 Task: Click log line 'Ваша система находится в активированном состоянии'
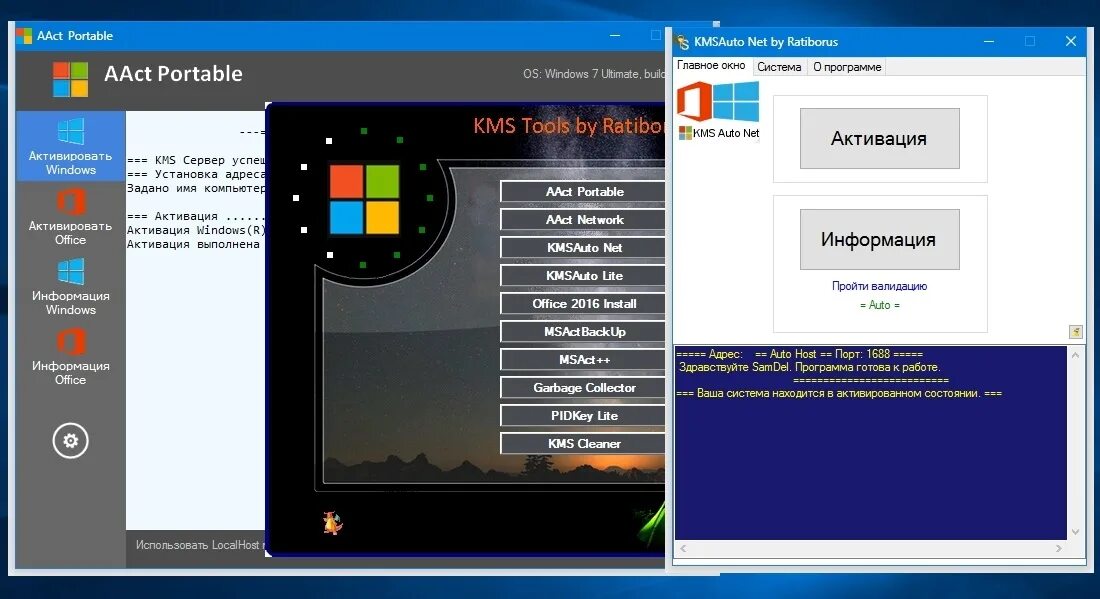(839, 393)
